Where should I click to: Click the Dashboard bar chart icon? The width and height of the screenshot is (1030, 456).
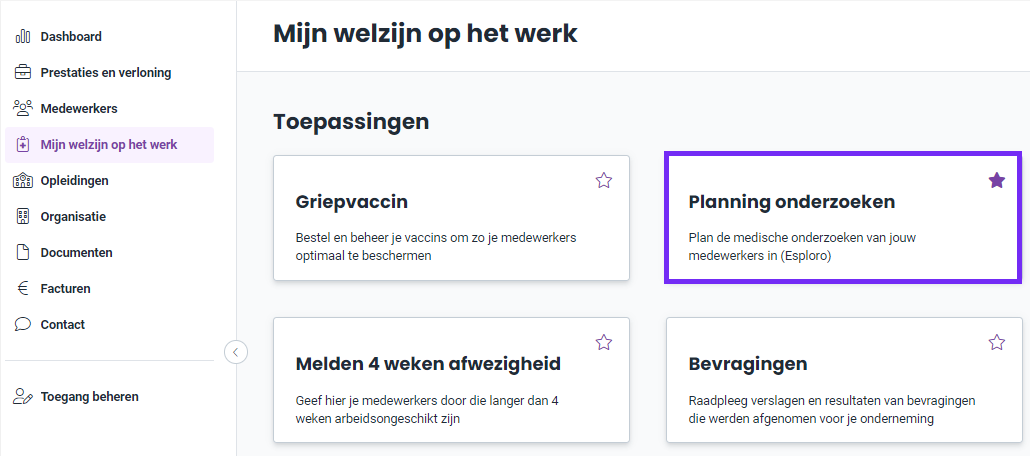point(23,36)
